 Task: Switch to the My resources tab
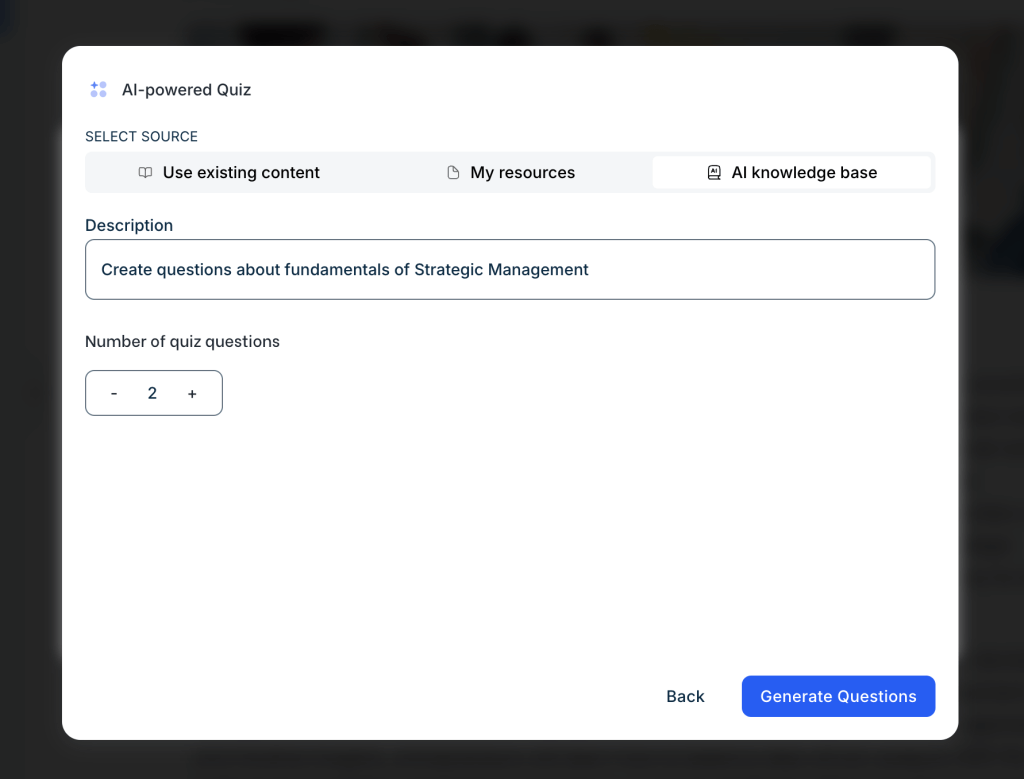[x=522, y=173]
